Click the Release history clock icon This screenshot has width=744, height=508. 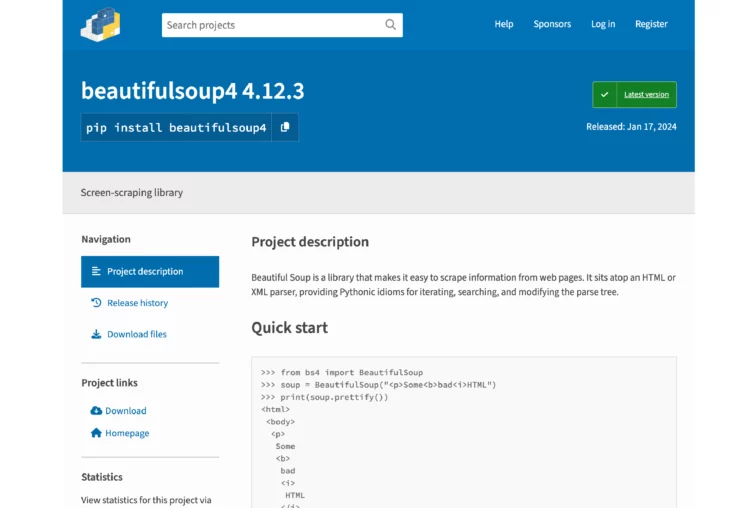click(96, 303)
